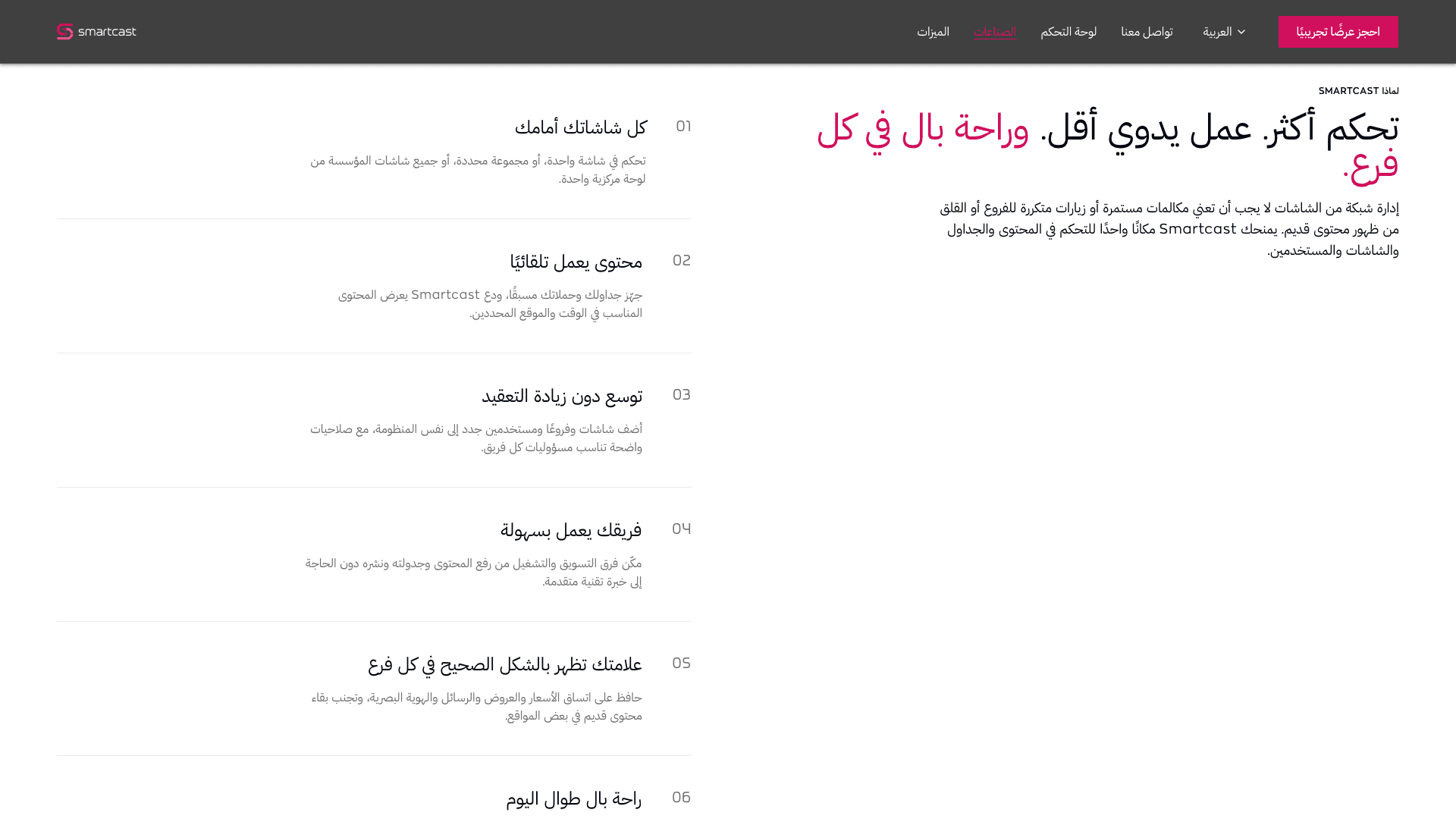Open the الصناعات menu item
The height and width of the screenshot is (819, 1456).
pyautogui.click(x=995, y=32)
